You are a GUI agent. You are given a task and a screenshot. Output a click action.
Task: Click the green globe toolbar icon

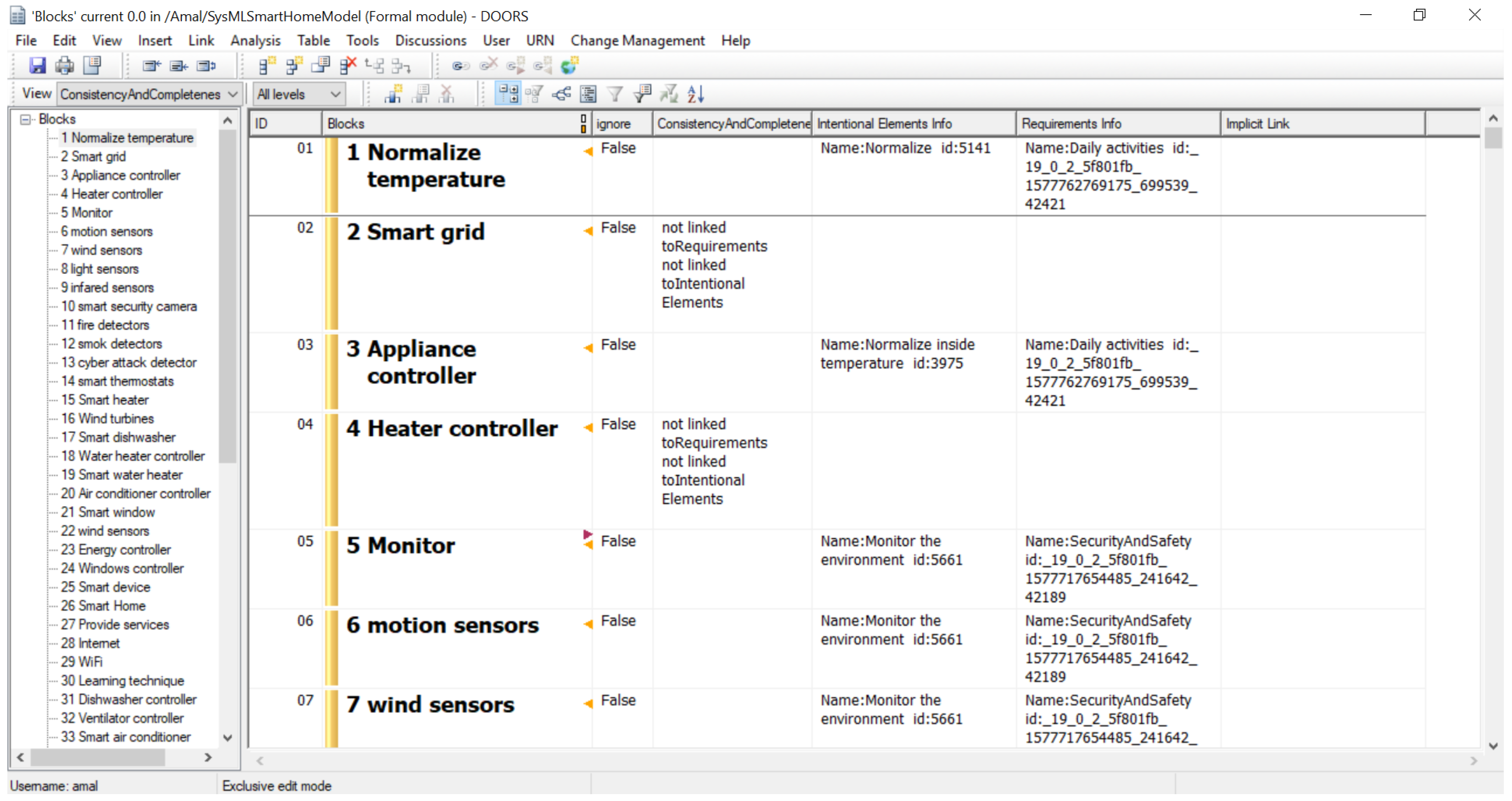coord(569,65)
